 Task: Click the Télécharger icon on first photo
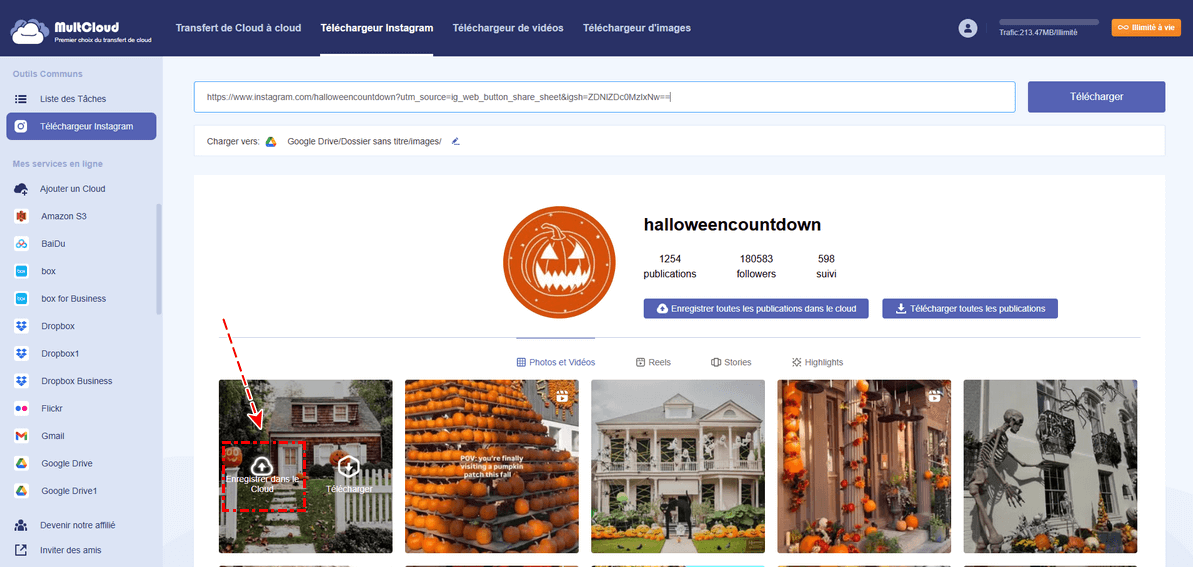pyautogui.click(x=348, y=465)
